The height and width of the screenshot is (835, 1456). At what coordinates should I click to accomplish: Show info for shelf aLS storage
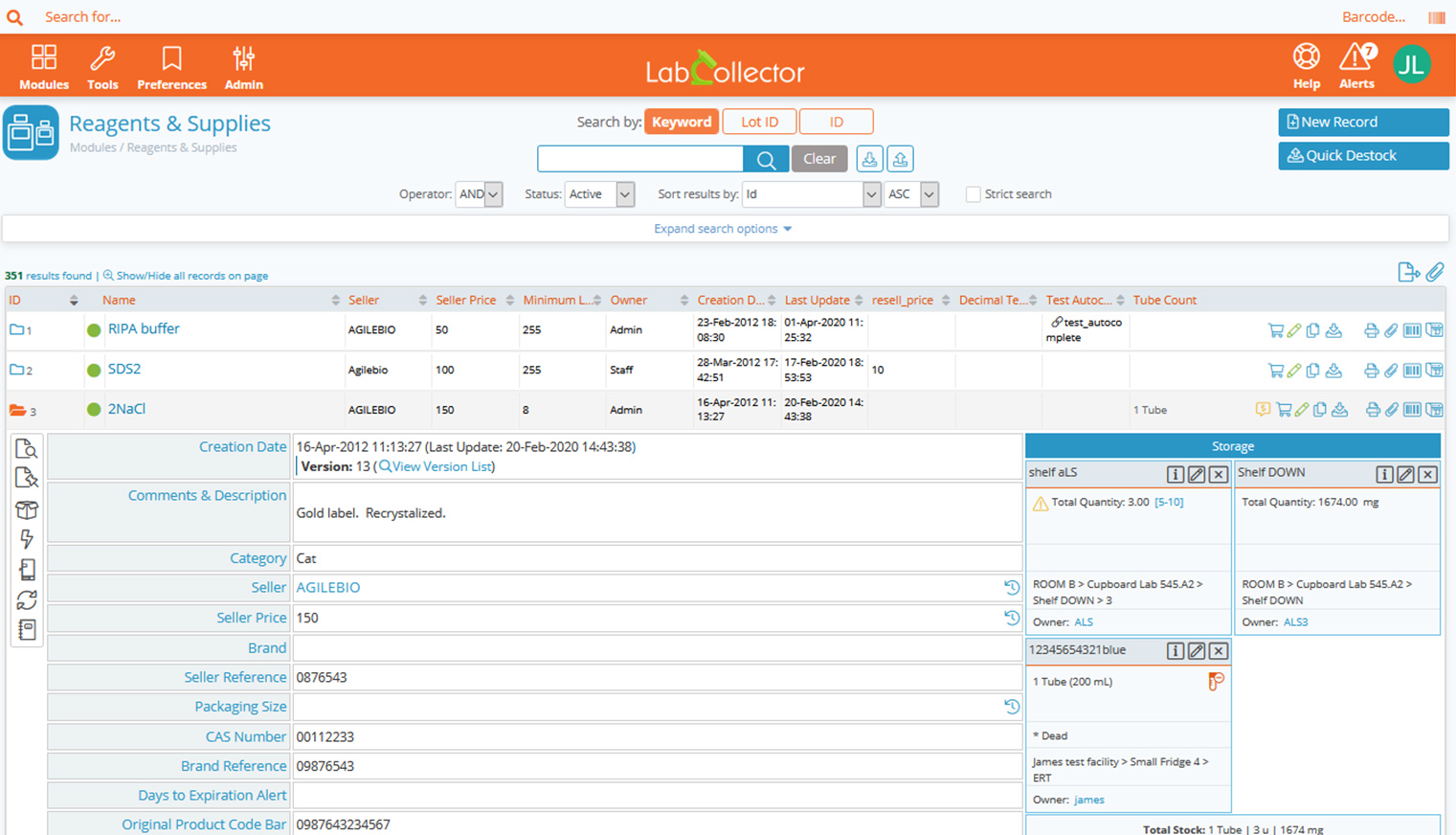[x=1175, y=474]
